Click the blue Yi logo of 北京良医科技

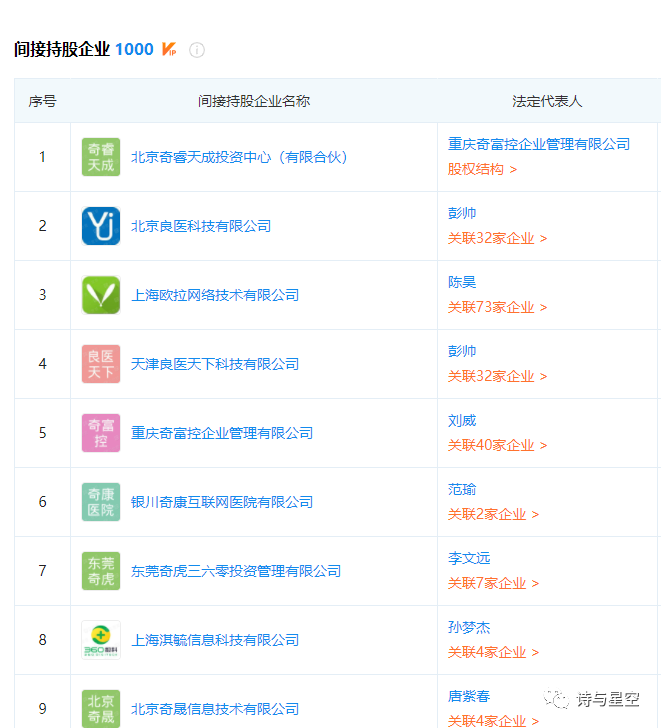point(101,226)
